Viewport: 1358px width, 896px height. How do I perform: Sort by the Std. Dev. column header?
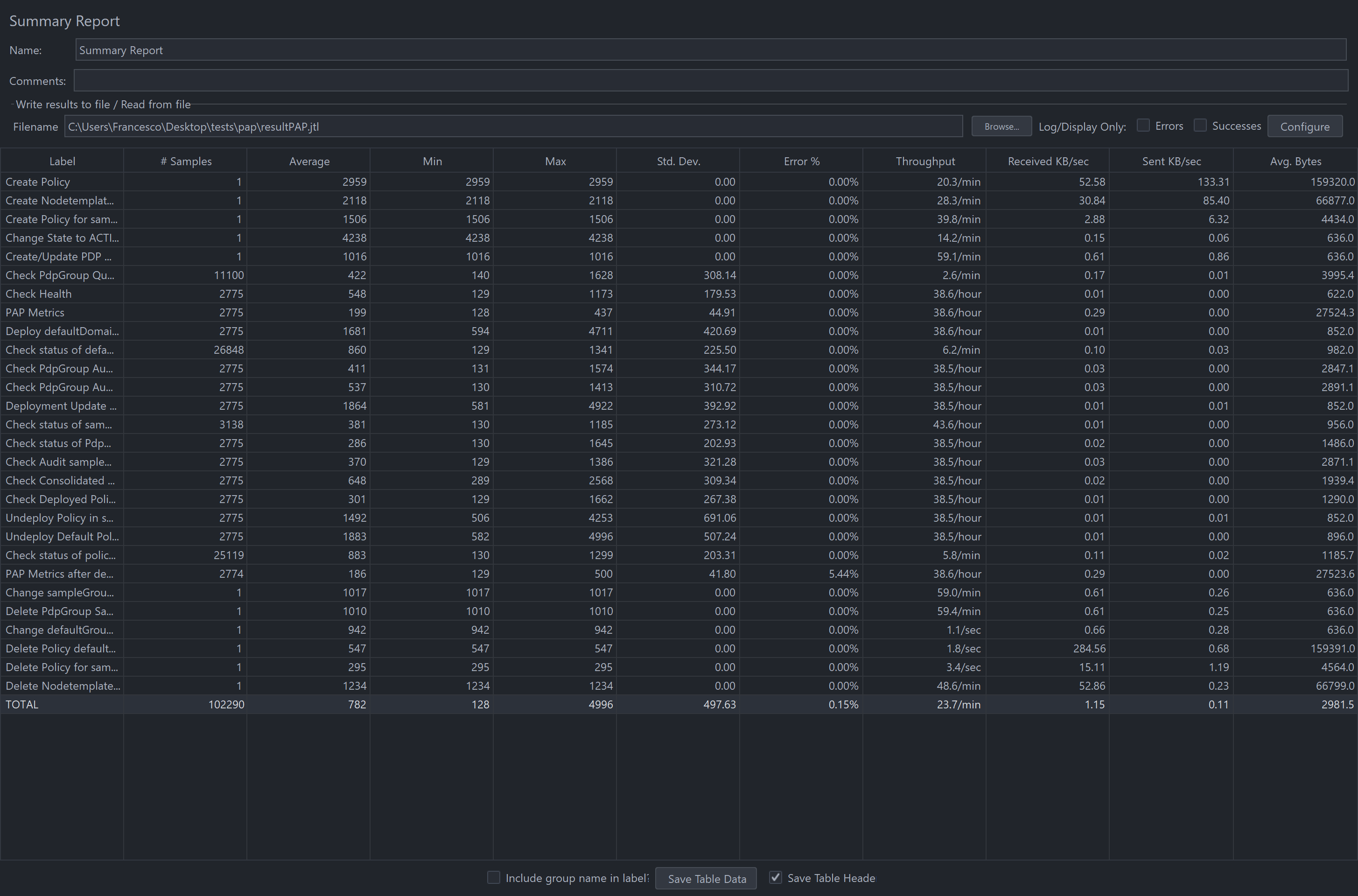tap(678, 161)
